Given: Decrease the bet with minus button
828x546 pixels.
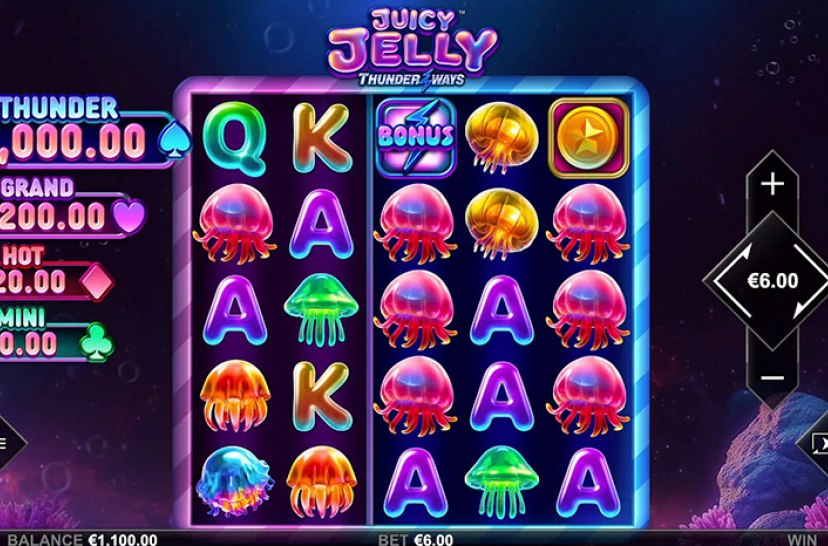Looking at the screenshot, I should click(772, 378).
